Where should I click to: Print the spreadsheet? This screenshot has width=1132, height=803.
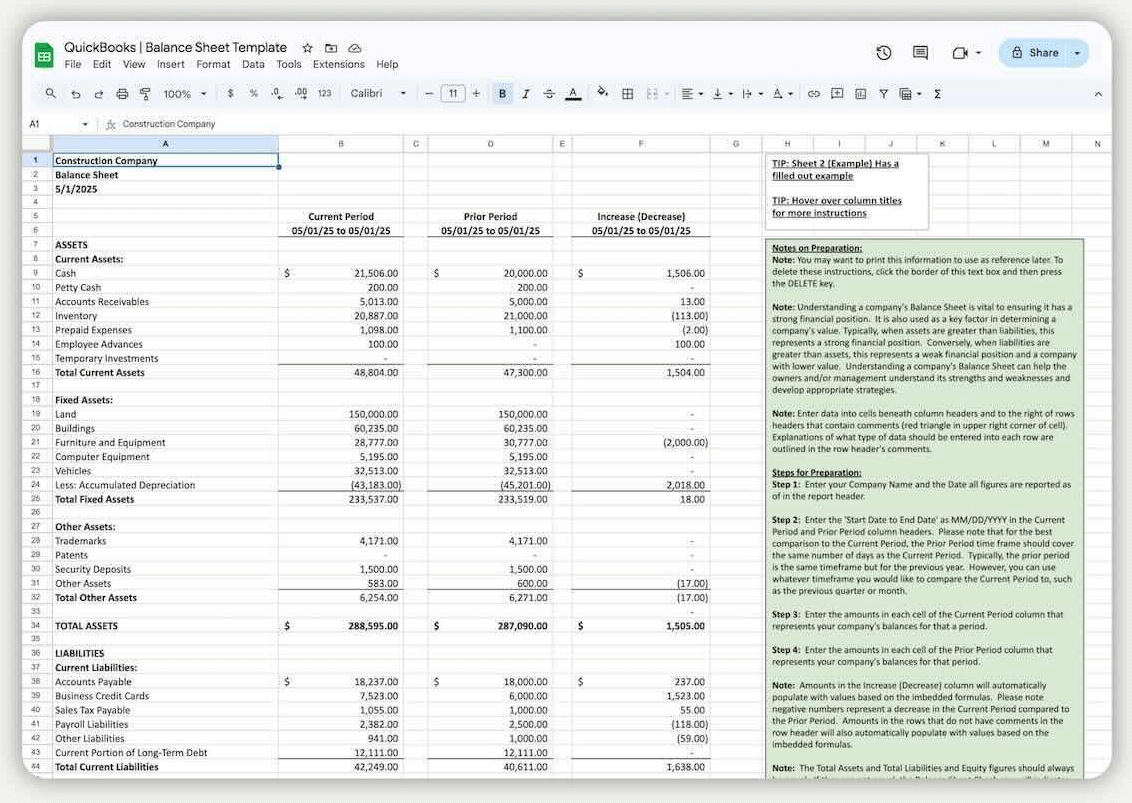click(x=122, y=94)
